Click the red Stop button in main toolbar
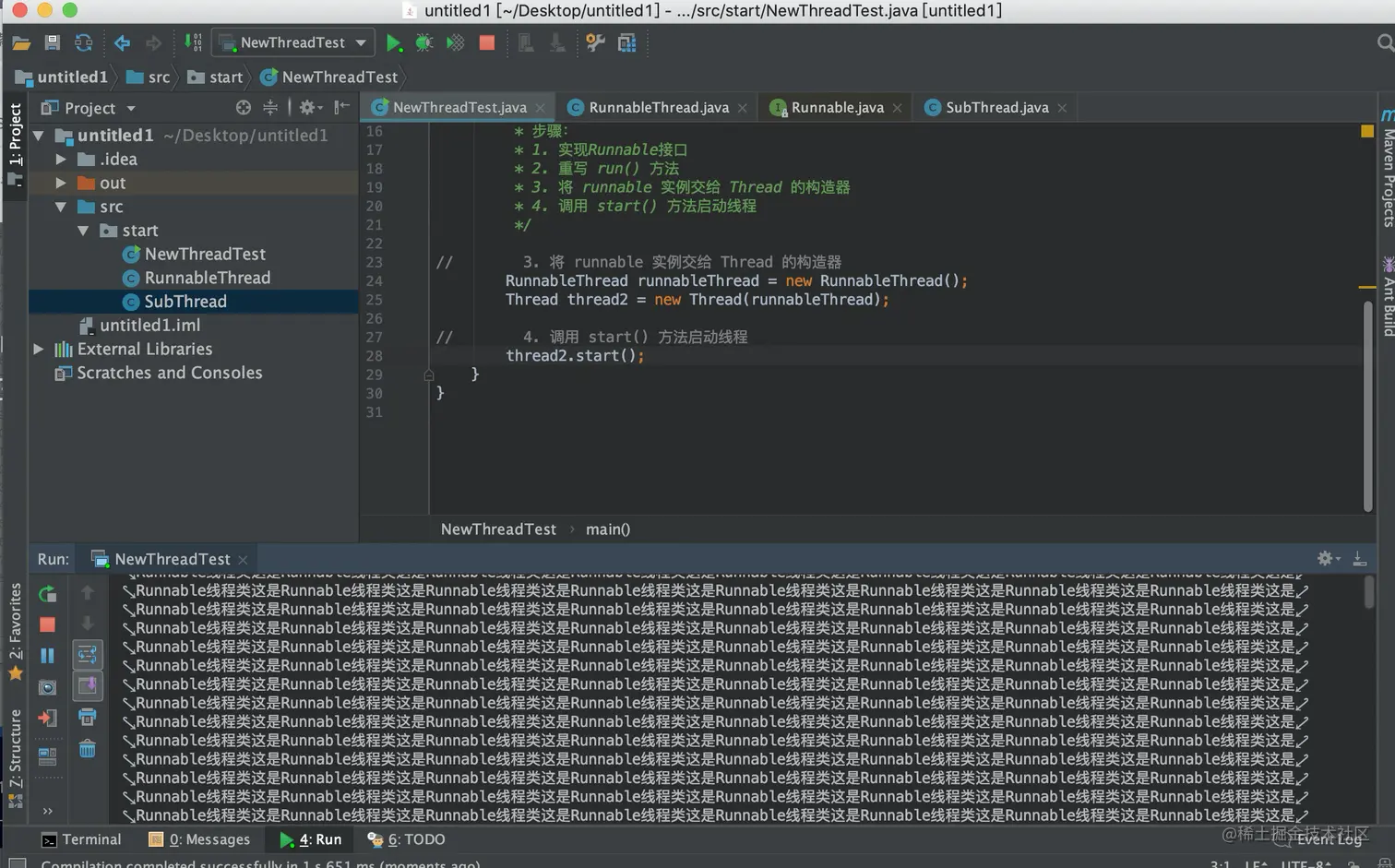Image resolution: width=1395 pixels, height=868 pixels. click(487, 42)
